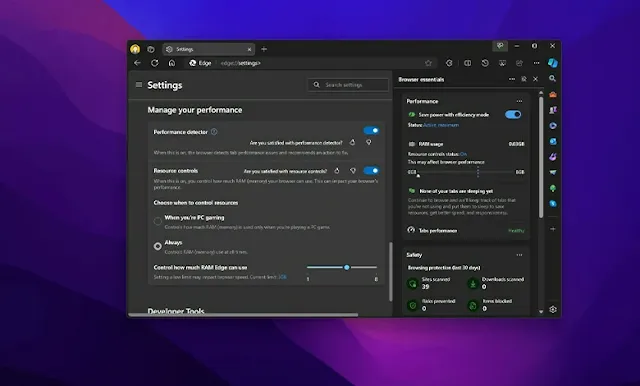Open the sidebar Designer icon
Screen dimensions: 640x386
pos(553,157)
